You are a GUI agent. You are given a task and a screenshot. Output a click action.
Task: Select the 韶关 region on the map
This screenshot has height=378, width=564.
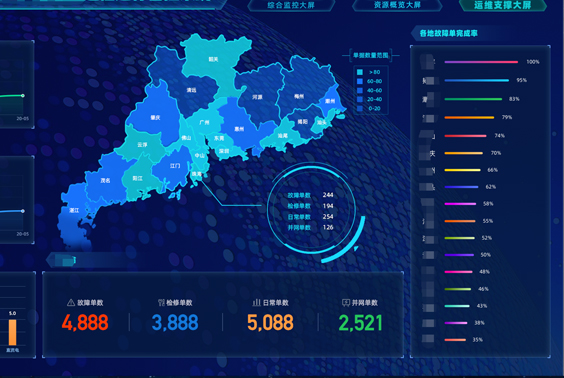pos(214,59)
